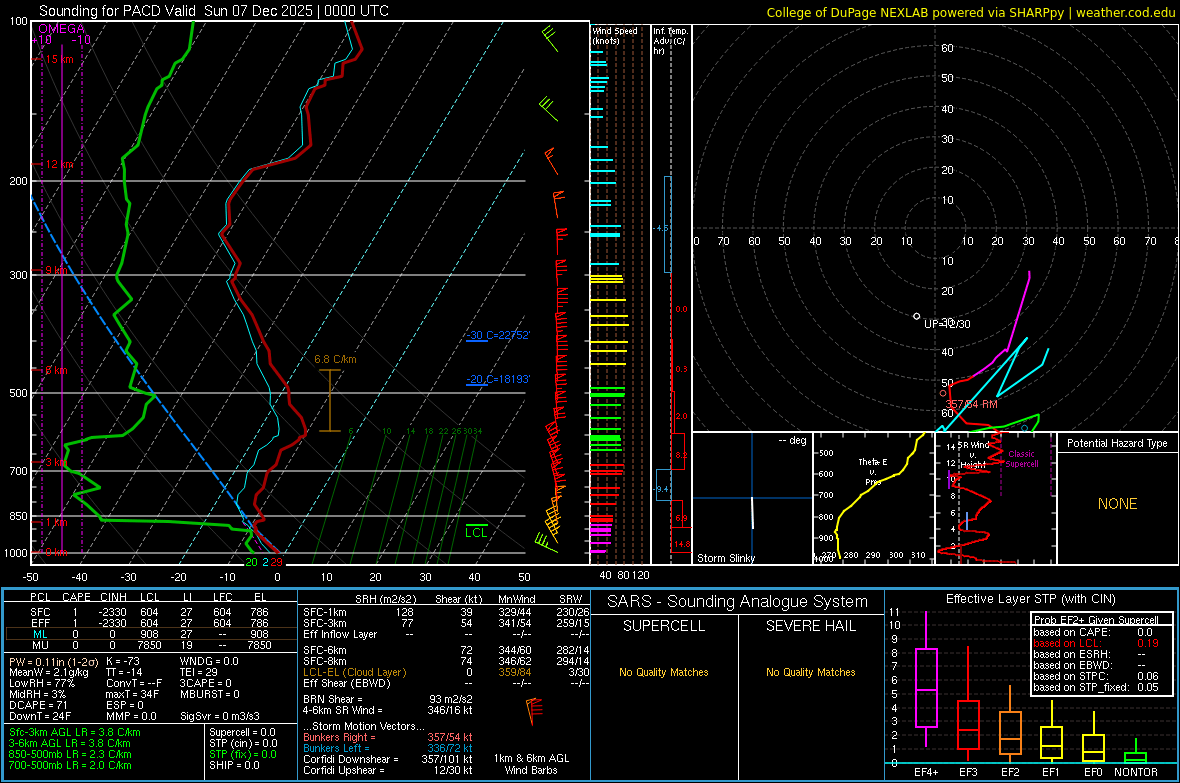Click the 'TEI = 29' value
Screen dimensions: 1180x783
coord(199,672)
